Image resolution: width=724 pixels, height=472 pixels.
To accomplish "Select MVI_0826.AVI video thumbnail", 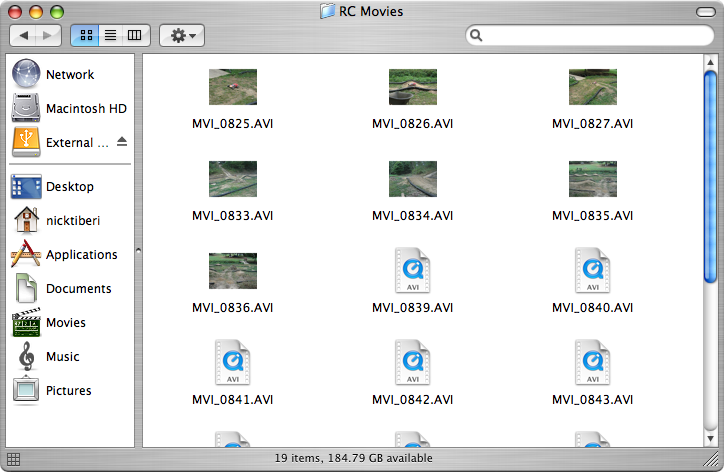I will coord(413,87).
